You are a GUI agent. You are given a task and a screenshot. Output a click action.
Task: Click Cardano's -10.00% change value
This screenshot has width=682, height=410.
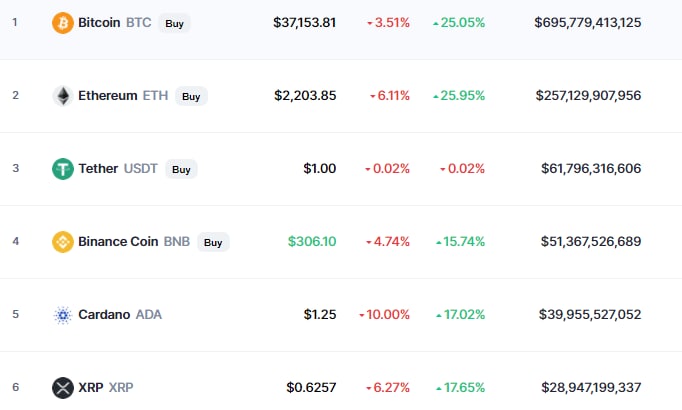pyautogui.click(x=384, y=315)
